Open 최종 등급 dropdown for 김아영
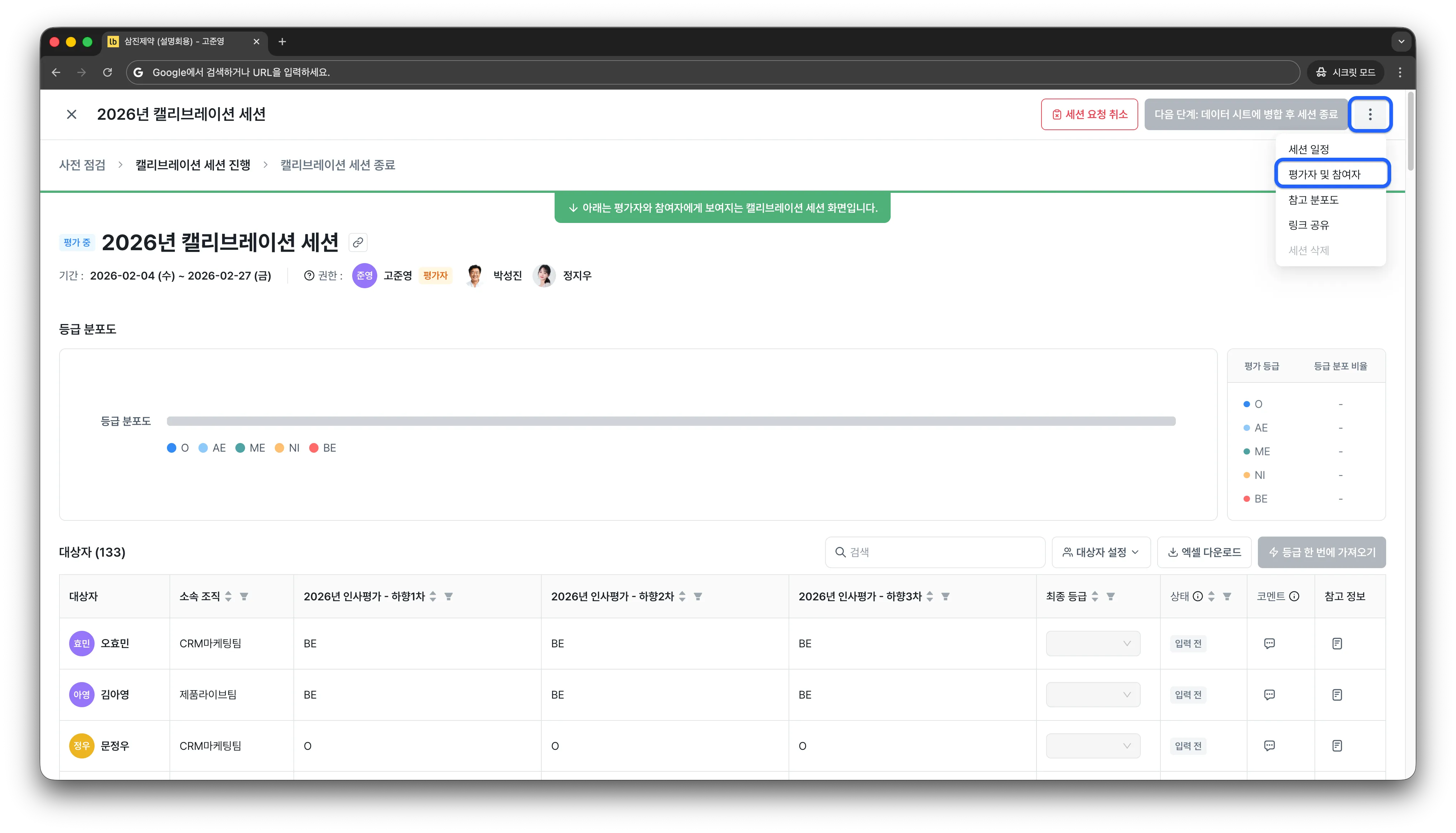The width and height of the screenshot is (1456, 833). [1093, 695]
